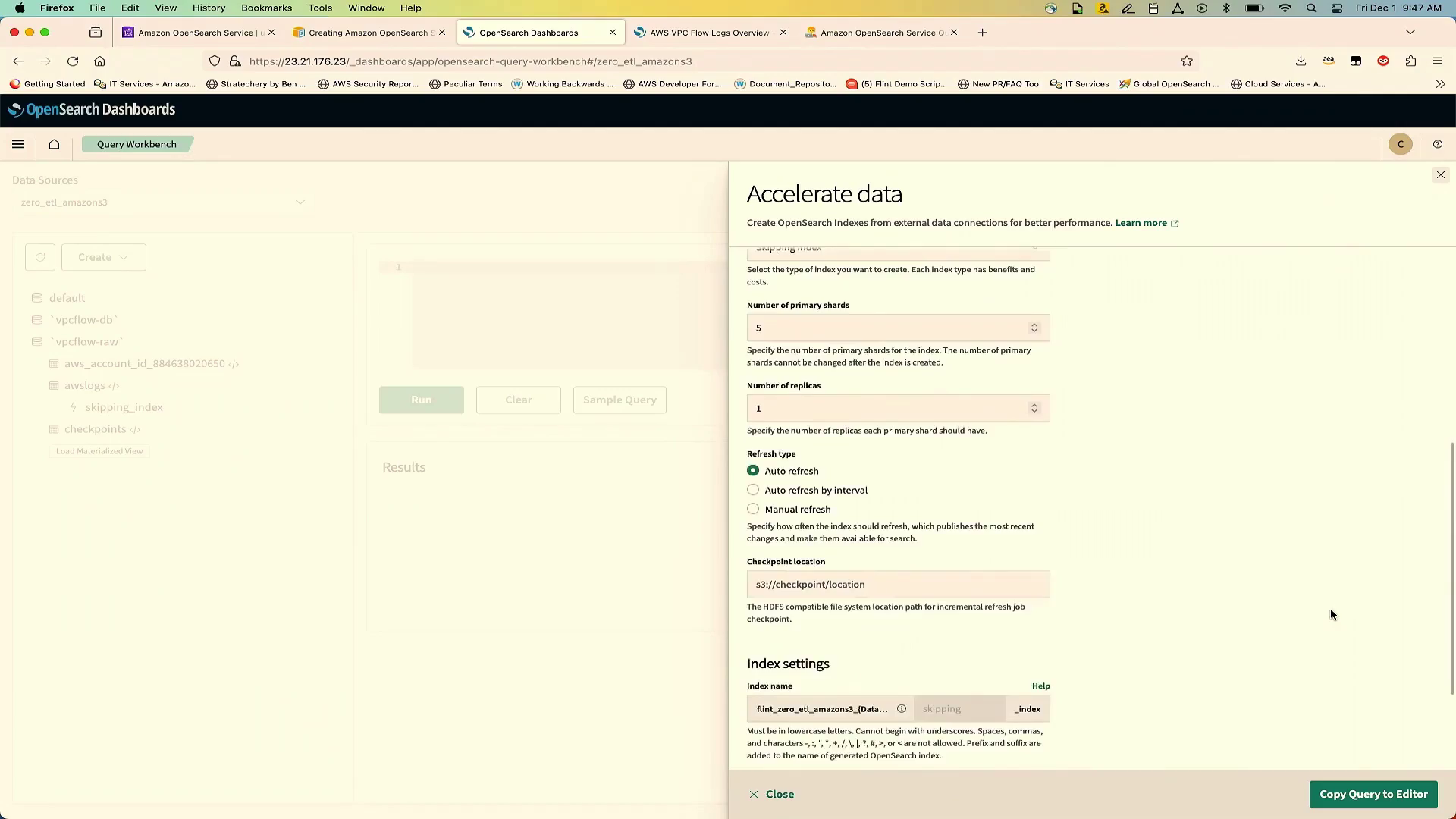Viewport: 1456px width, 819px height.
Task: Switch to AWS VPC Flow Logs Overview tab
Action: click(708, 33)
